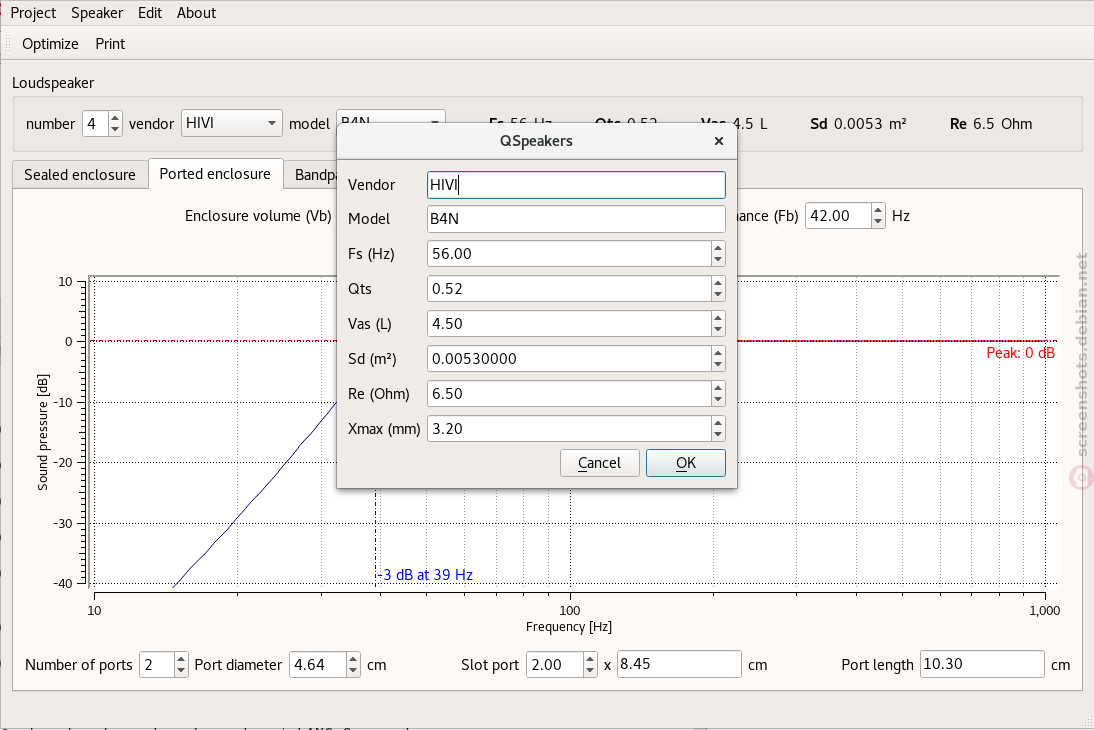Click the slot port width 8.45 field
Viewport: 1094px width, 730px height.
[x=679, y=664]
